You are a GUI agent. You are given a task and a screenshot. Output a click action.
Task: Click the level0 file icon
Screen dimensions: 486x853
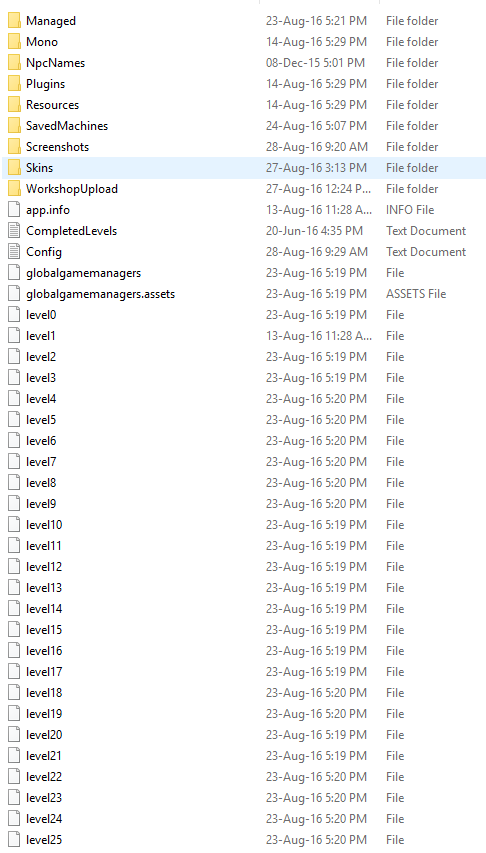coord(15,315)
